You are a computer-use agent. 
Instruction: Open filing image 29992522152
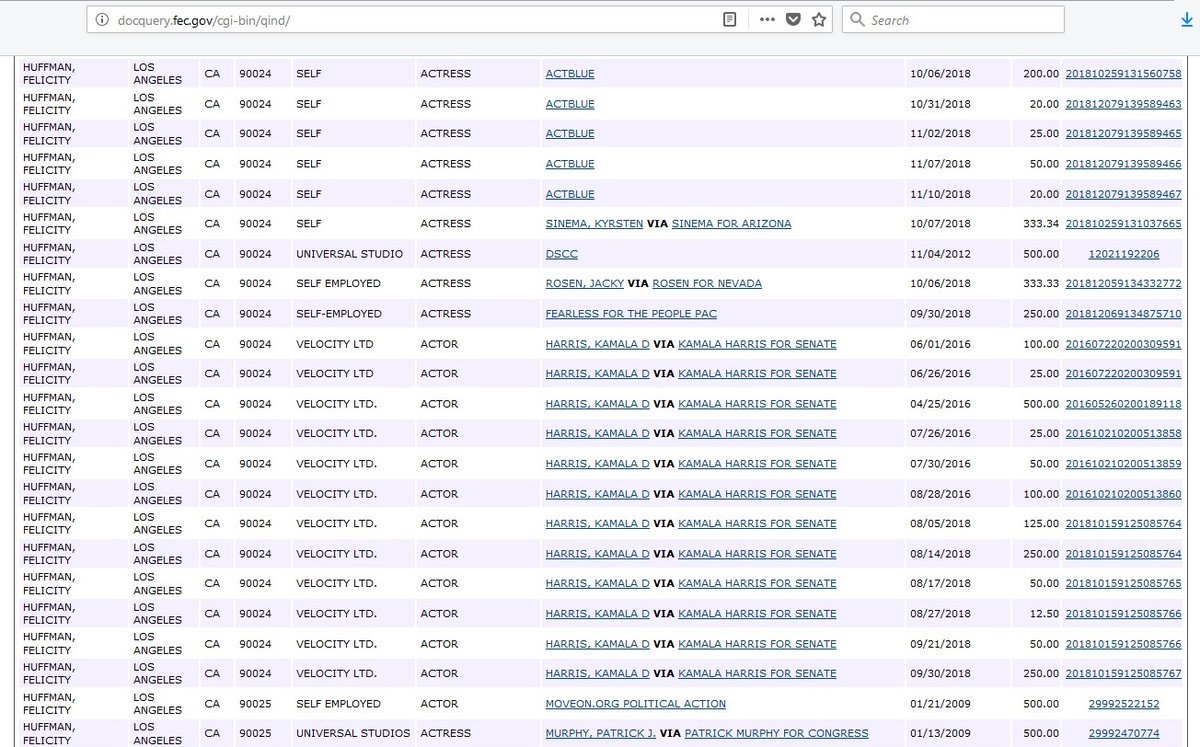1124,704
